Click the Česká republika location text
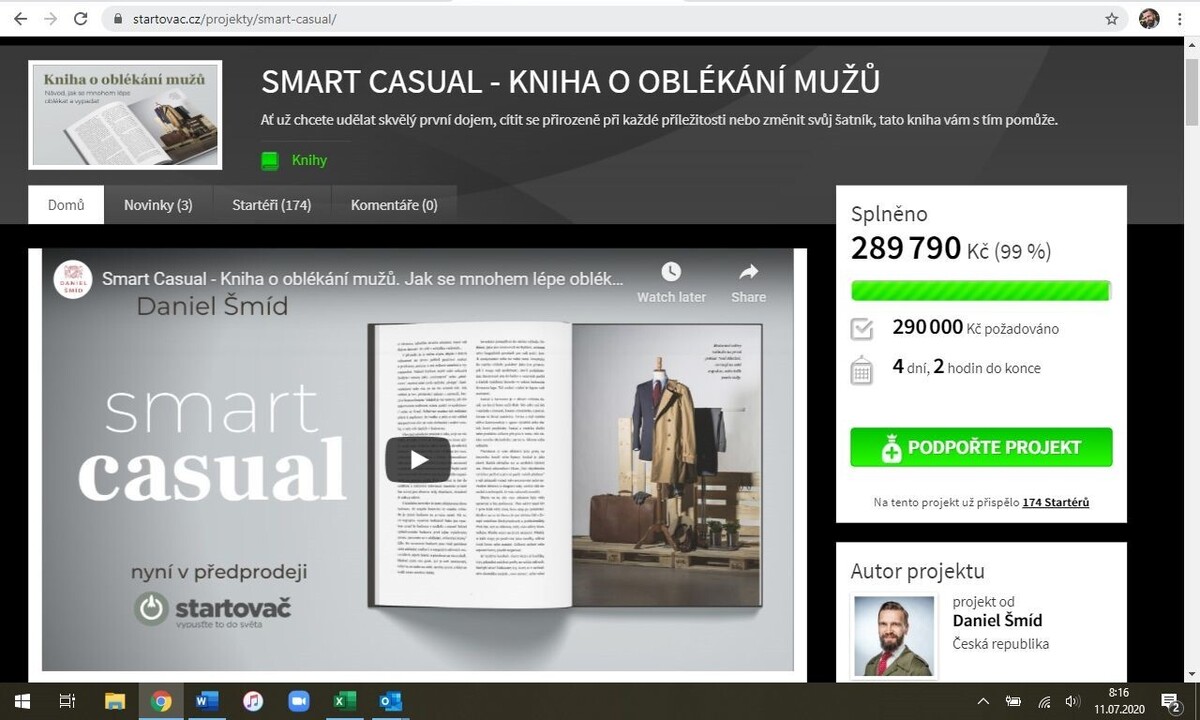Viewport: 1200px width, 720px height. pos(1000,644)
